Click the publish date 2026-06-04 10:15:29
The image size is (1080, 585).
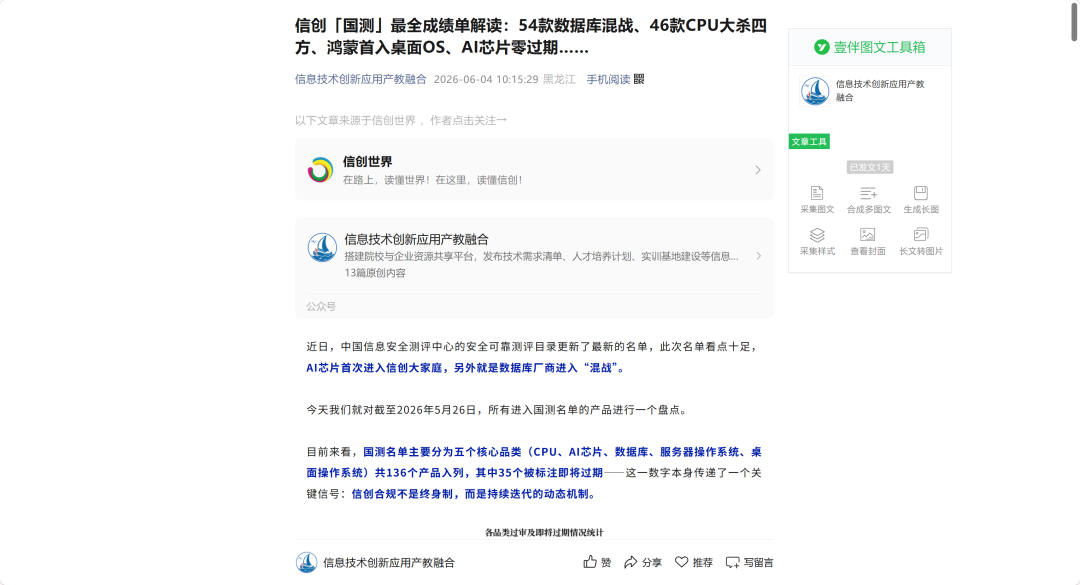486,79
